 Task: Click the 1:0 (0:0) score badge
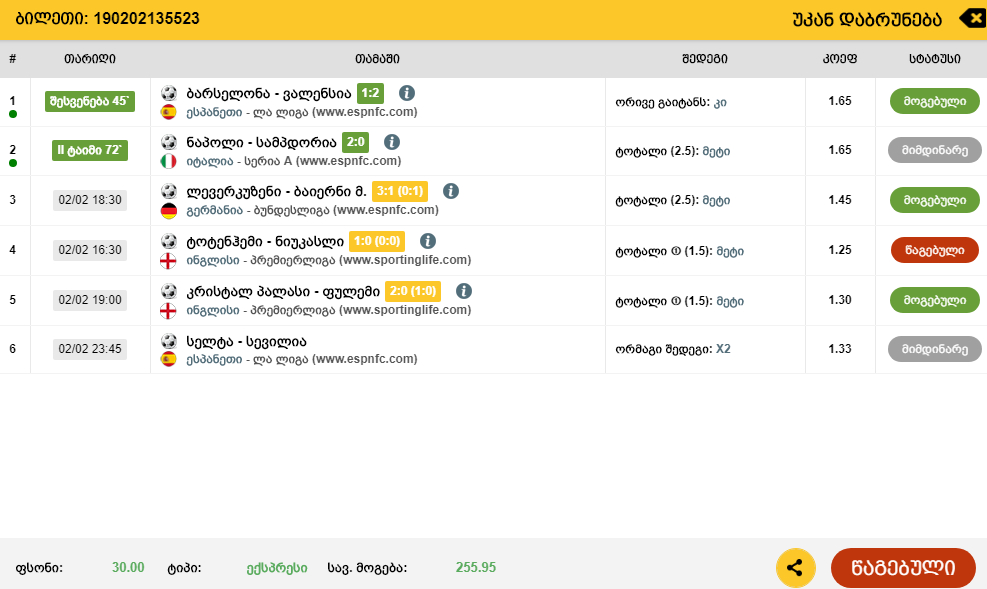point(377,240)
